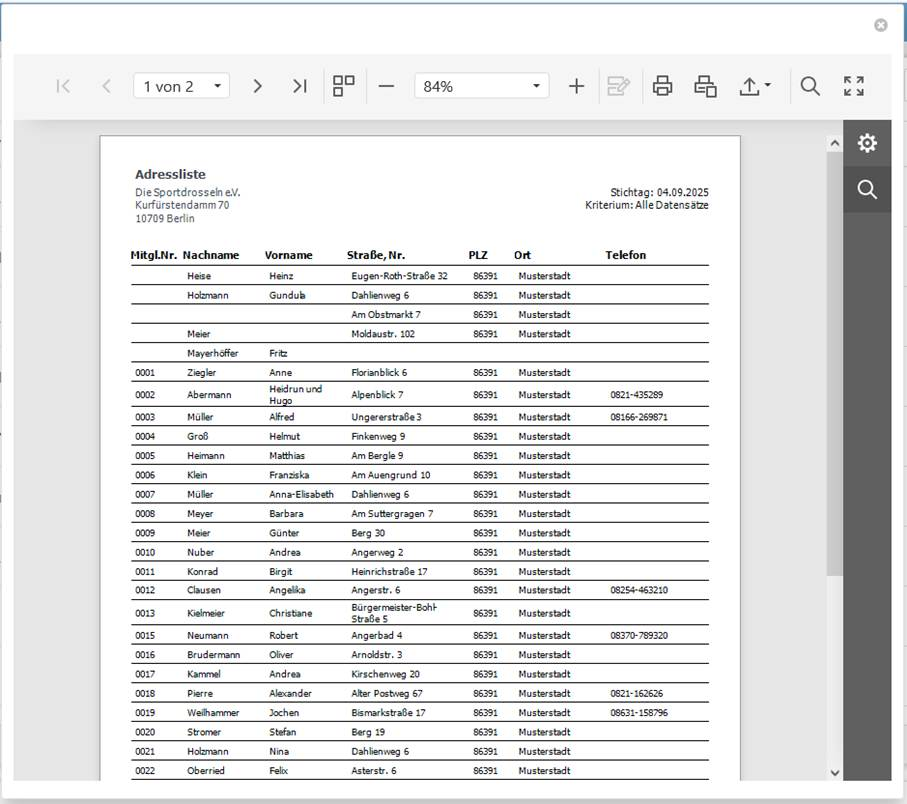Print the report
The height and width of the screenshot is (804, 907).
[x=662, y=86]
